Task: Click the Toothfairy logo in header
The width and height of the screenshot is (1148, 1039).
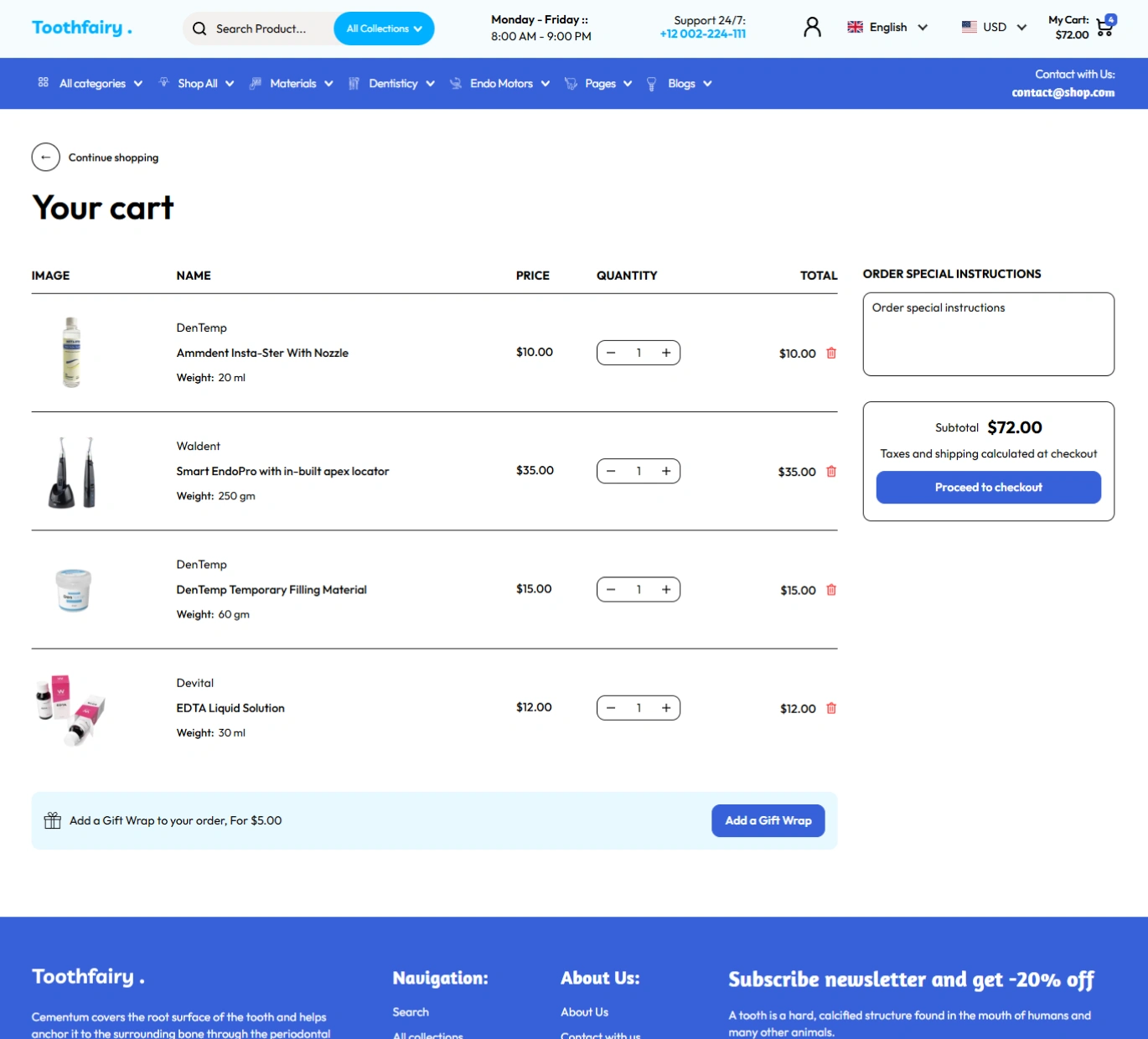Action: pos(82,28)
